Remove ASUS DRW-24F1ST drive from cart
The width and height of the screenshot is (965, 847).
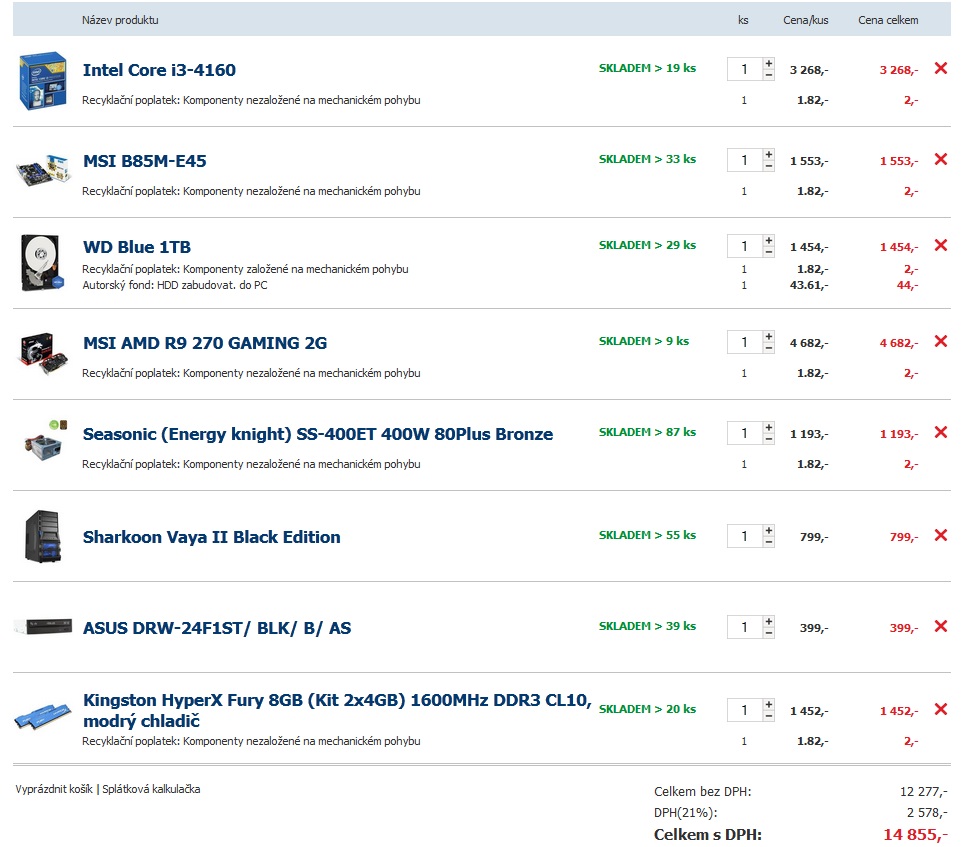pyautogui.click(x=940, y=627)
